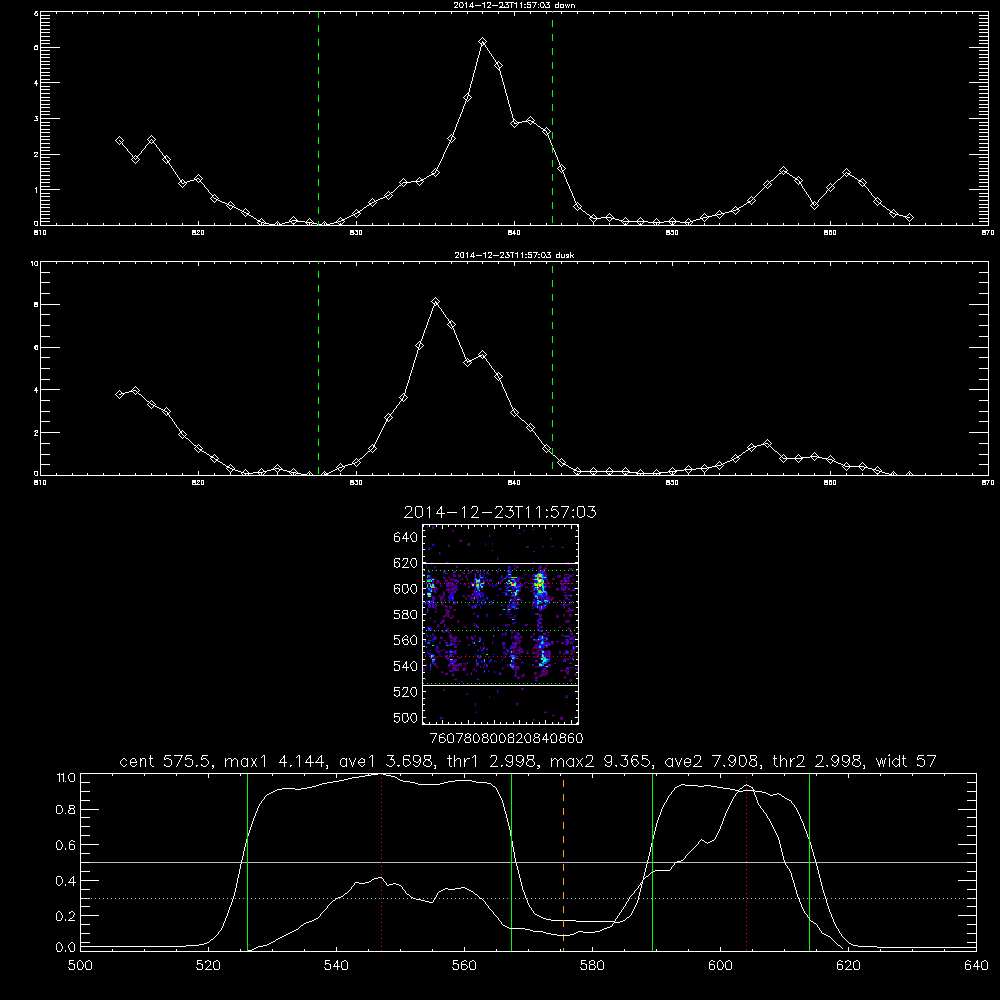
Task: Click the 'cent 575.5' value in header
Action: coord(168,761)
